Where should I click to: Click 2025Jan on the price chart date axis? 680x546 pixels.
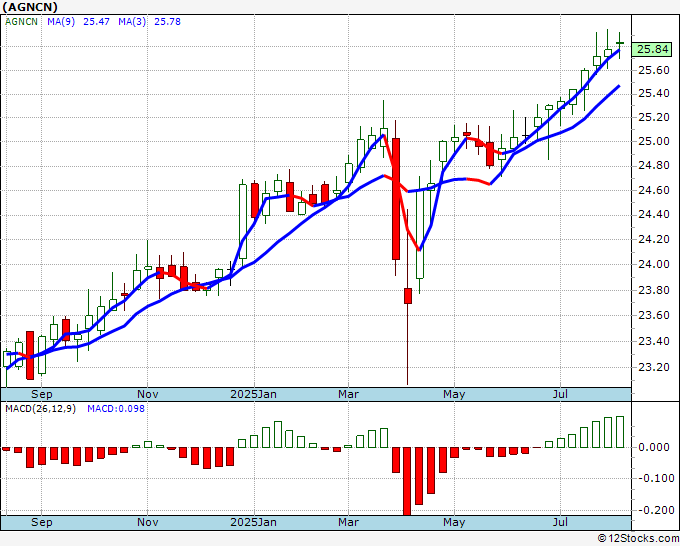[253, 394]
